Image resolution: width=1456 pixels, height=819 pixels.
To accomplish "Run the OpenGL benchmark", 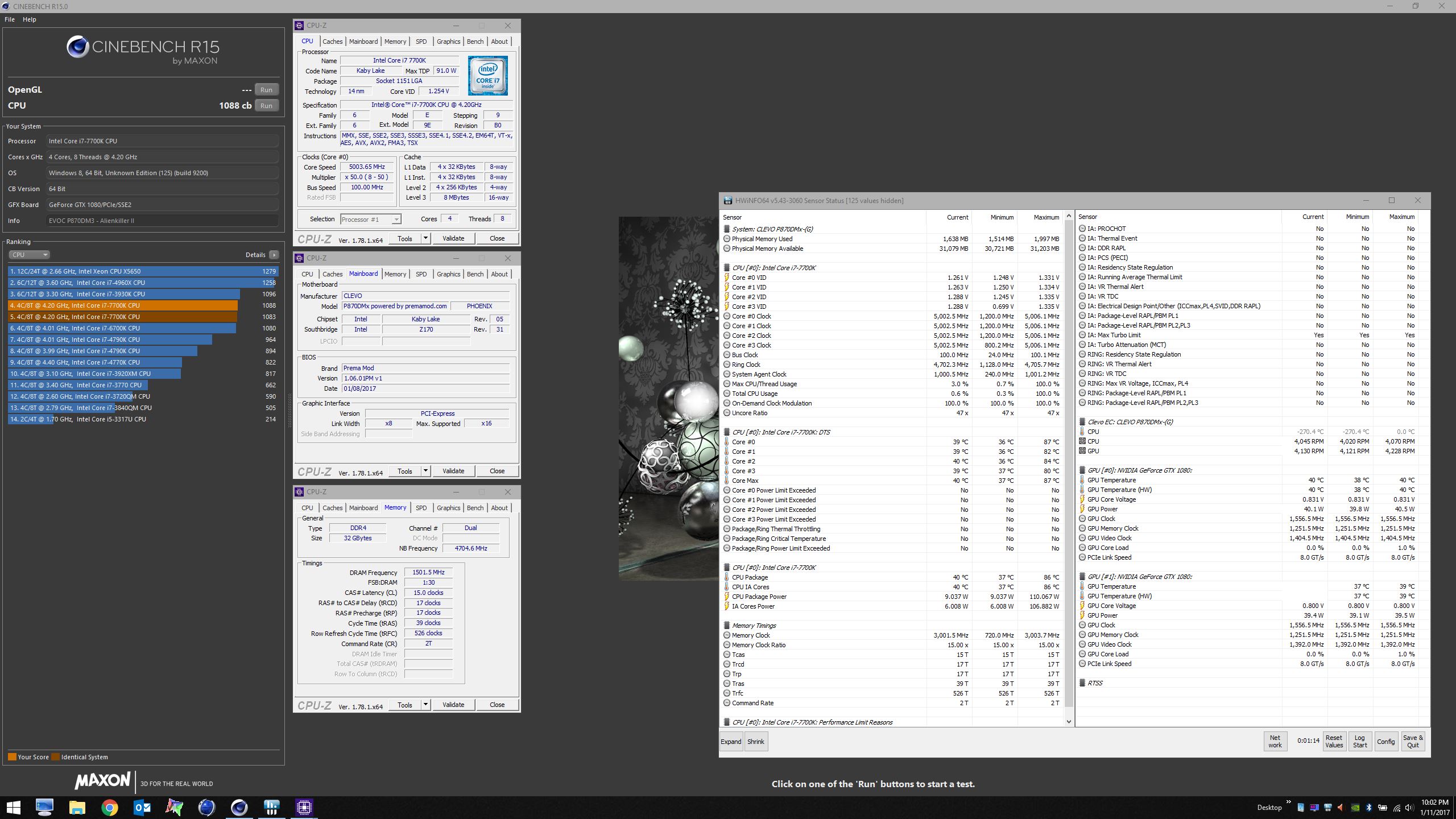I will 266,90.
